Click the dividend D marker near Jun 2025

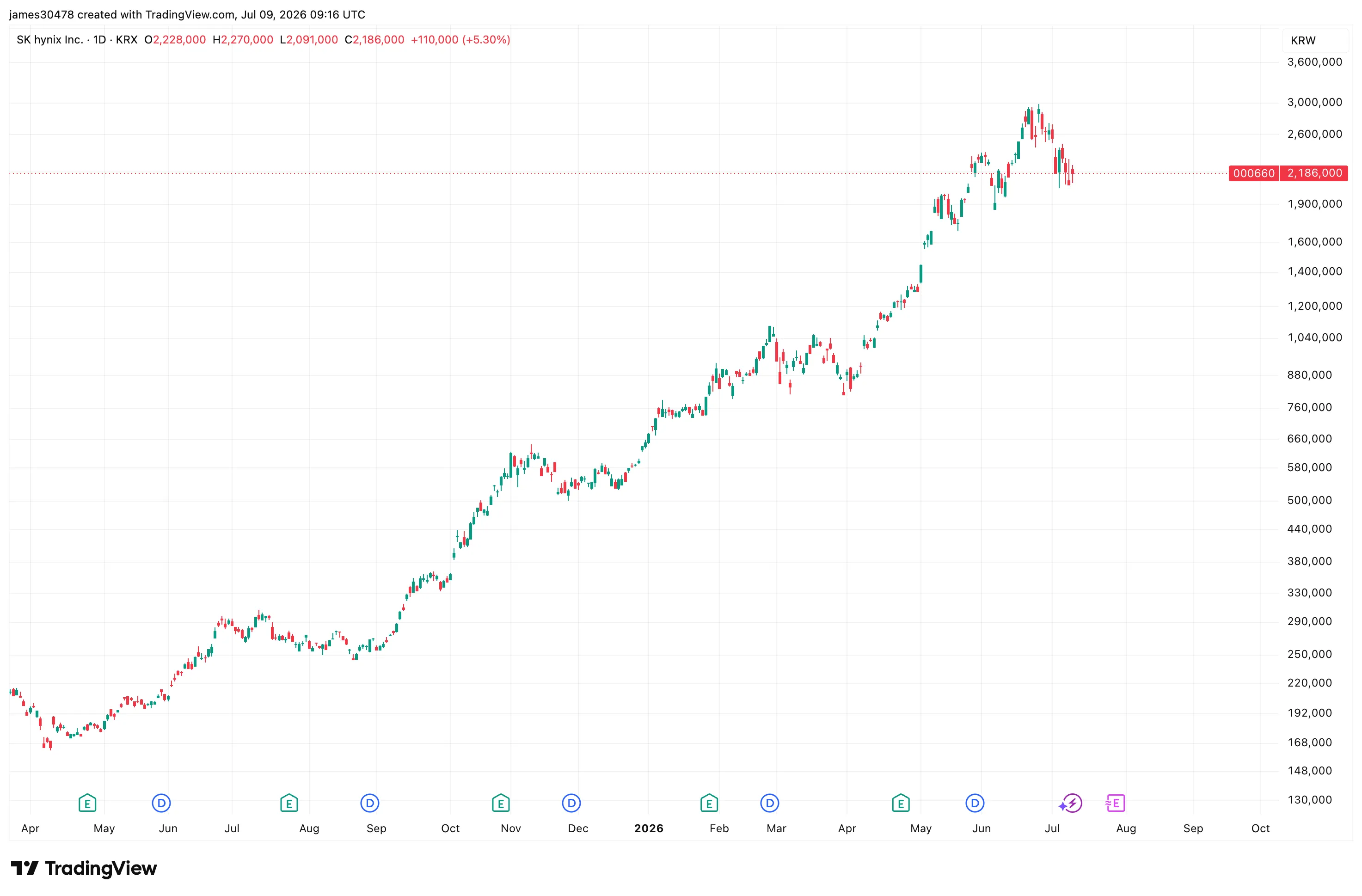click(161, 804)
